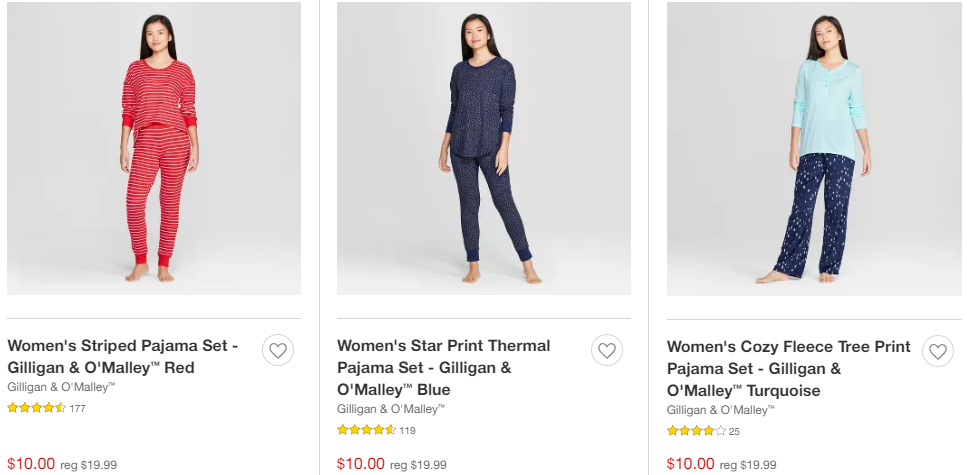Click brand link under the Striped Pajama Set
Viewport: 967px width, 475px height.
(x=61, y=386)
